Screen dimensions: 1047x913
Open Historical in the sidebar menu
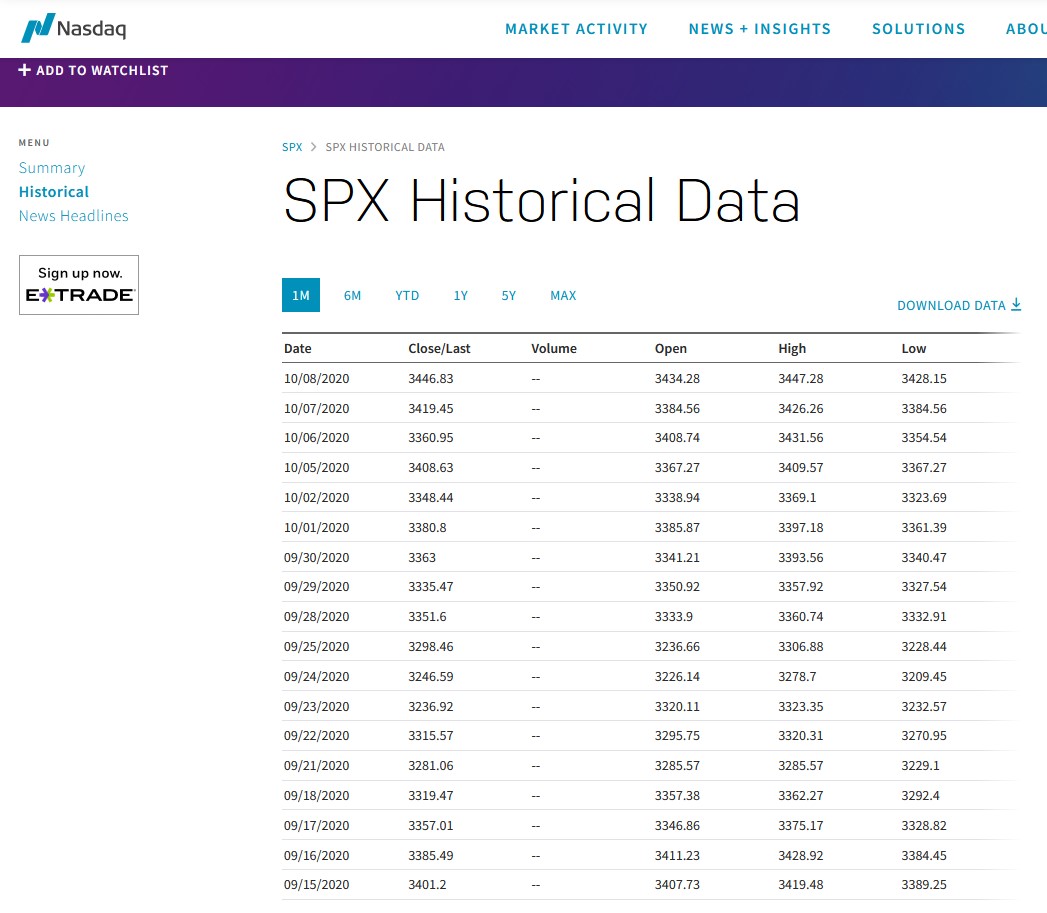click(x=54, y=192)
